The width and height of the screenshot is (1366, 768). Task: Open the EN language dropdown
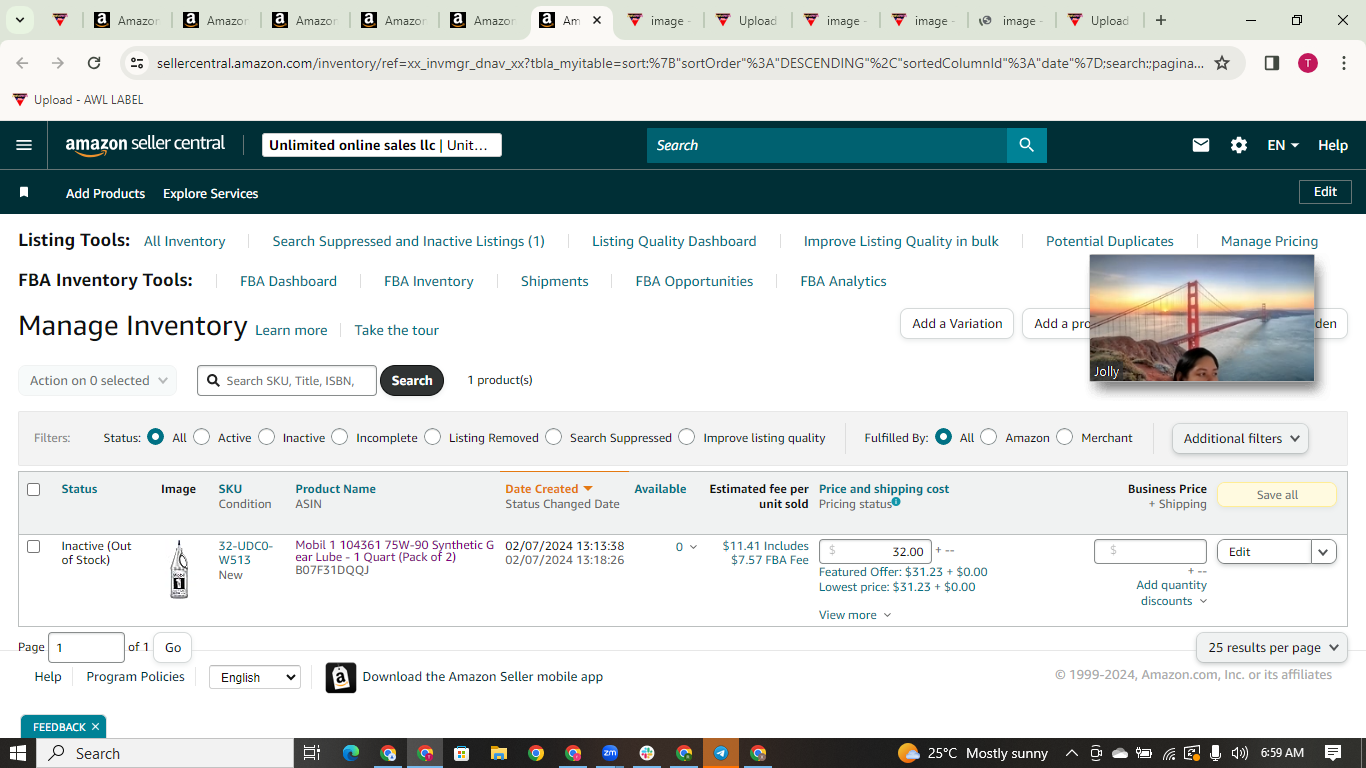click(x=1283, y=145)
